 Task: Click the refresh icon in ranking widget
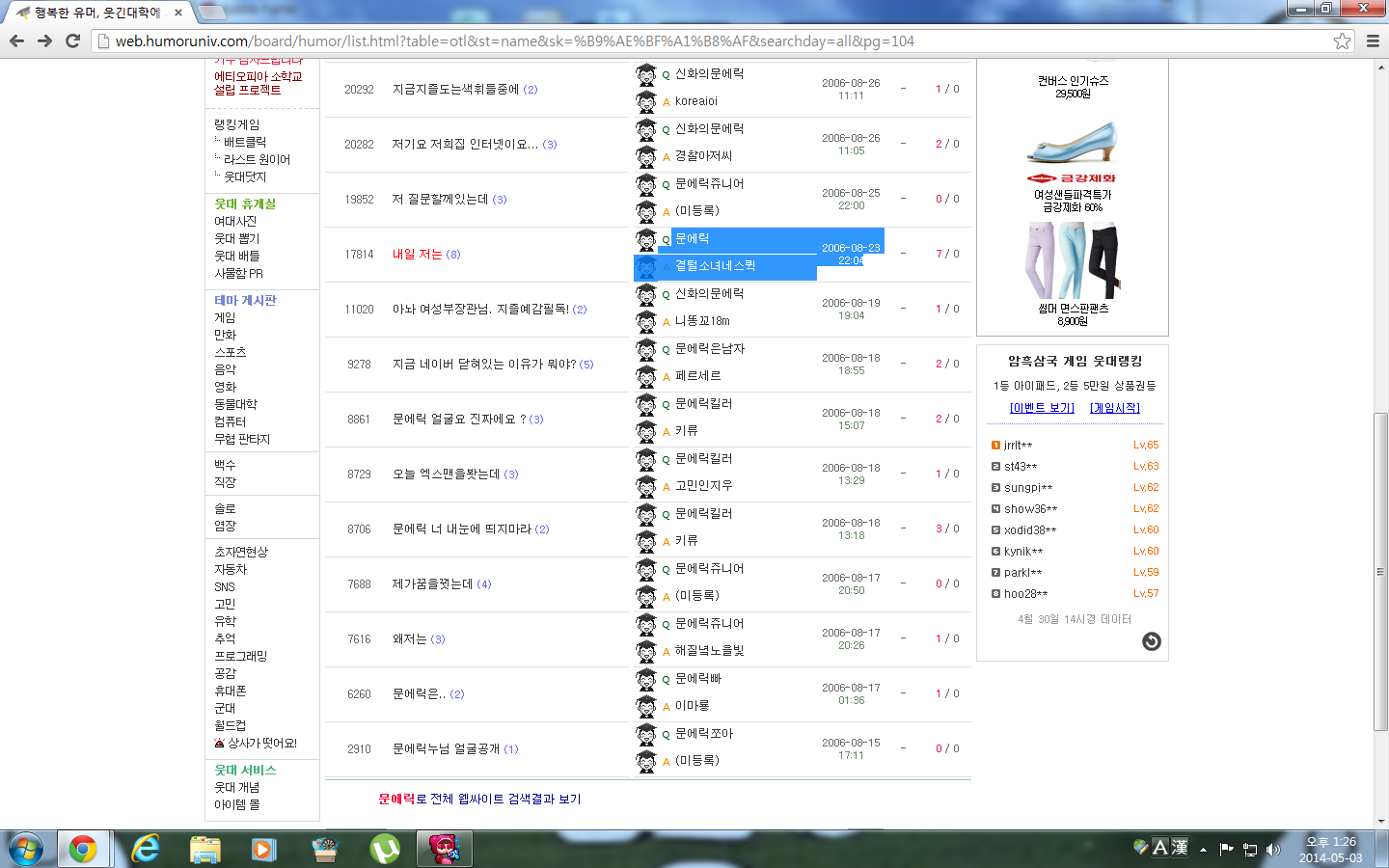click(x=1152, y=641)
